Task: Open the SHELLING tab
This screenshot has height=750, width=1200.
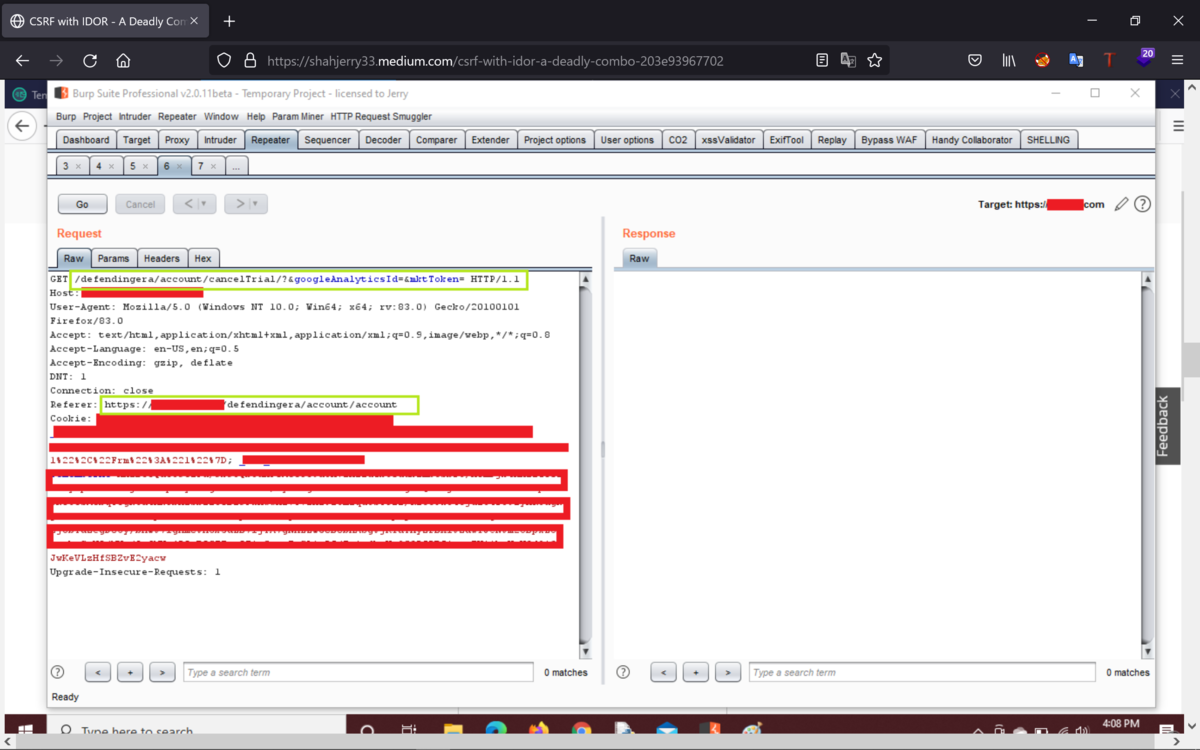Action: point(1048,140)
